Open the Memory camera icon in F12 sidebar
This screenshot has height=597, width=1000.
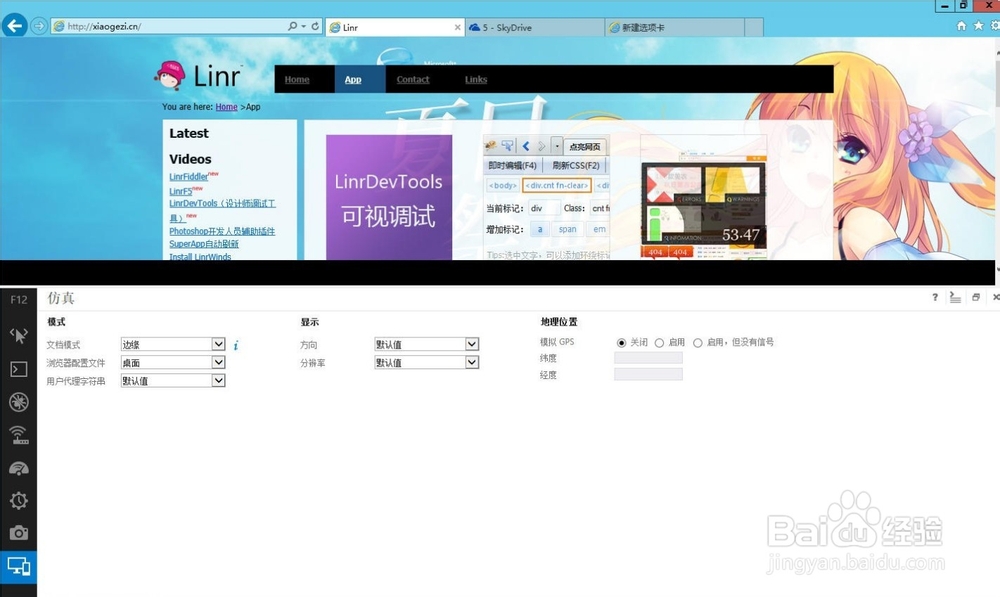pyautogui.click(x=18, y=533)
